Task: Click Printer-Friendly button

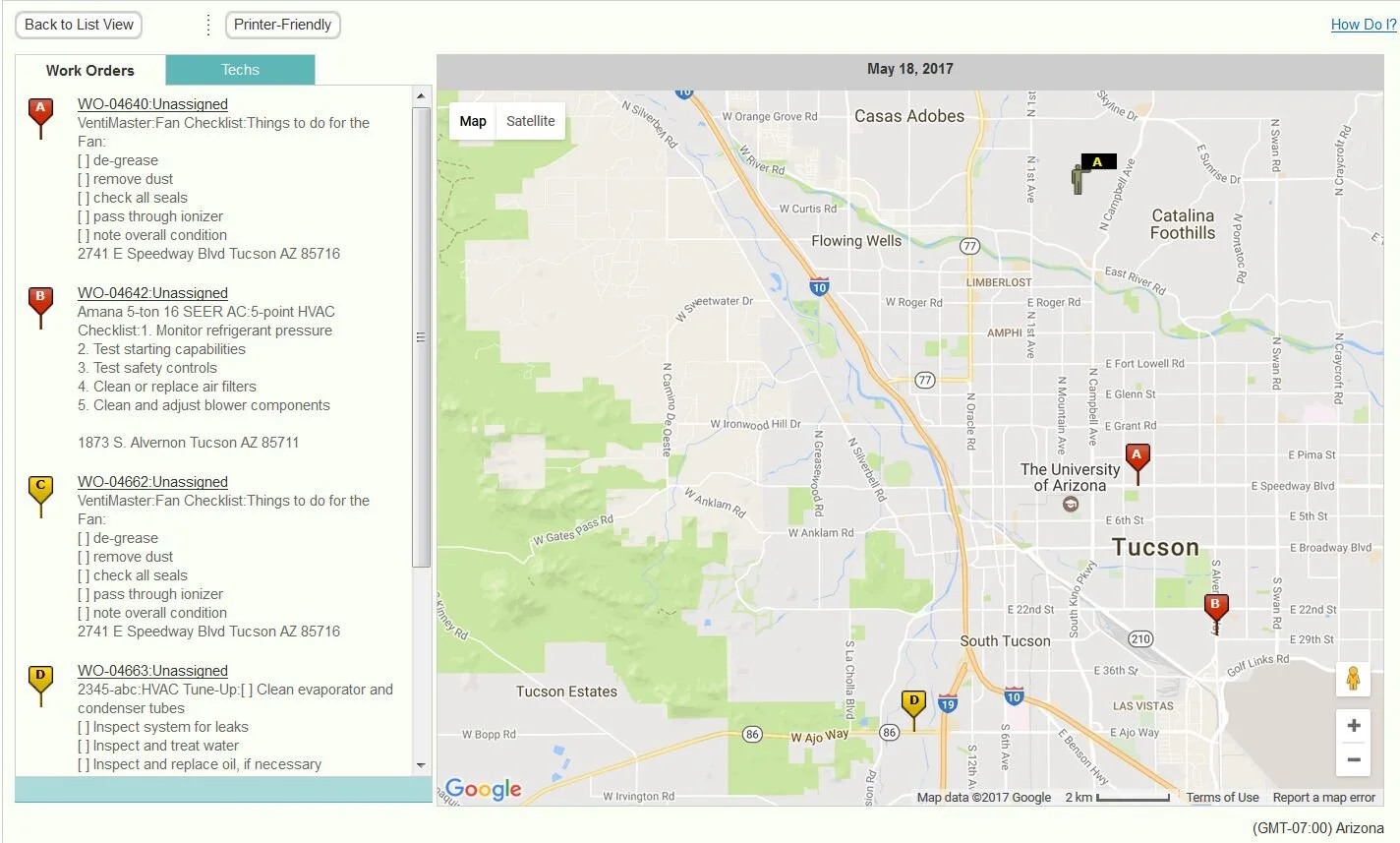Action: [x=283, y=25]
